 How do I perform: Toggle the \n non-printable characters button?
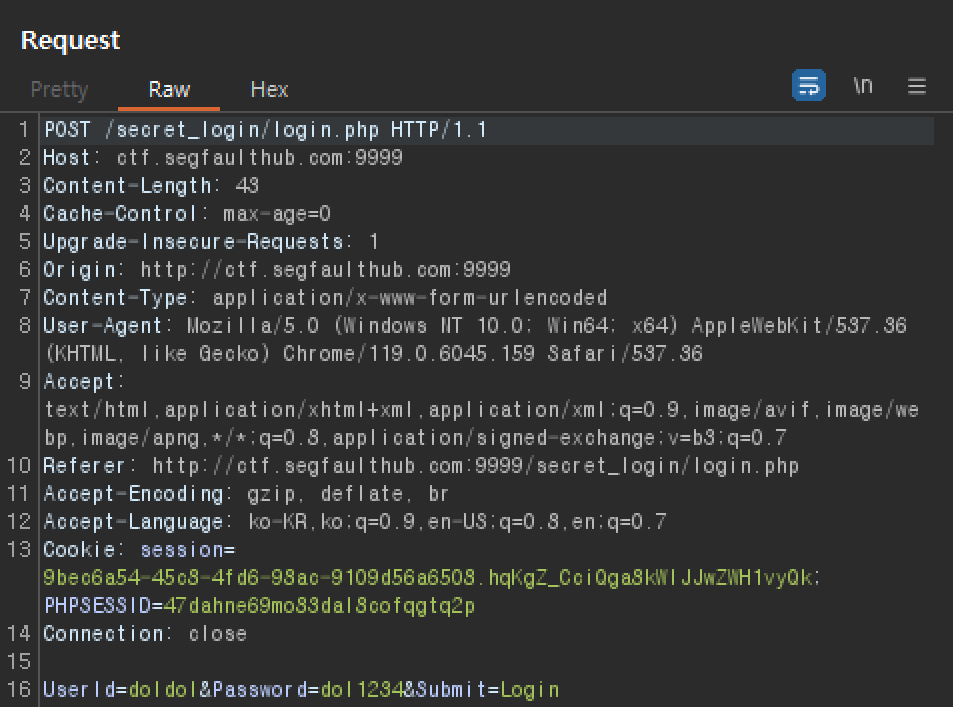[863, 86]
